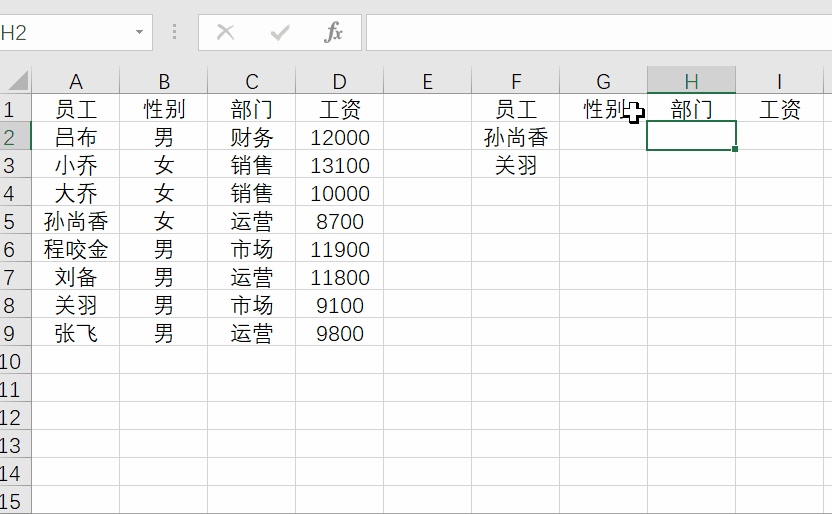Image resolution: width=832 pixels, height=514 pixels.
Task: Click the Name Box showing H2
Action: click(65, 32)
